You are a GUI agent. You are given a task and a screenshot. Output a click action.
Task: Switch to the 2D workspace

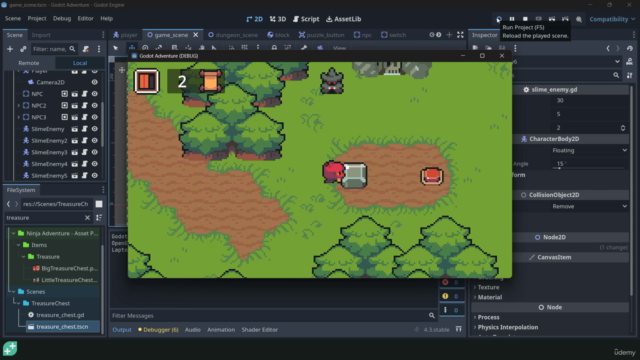[x=254, y=19]
